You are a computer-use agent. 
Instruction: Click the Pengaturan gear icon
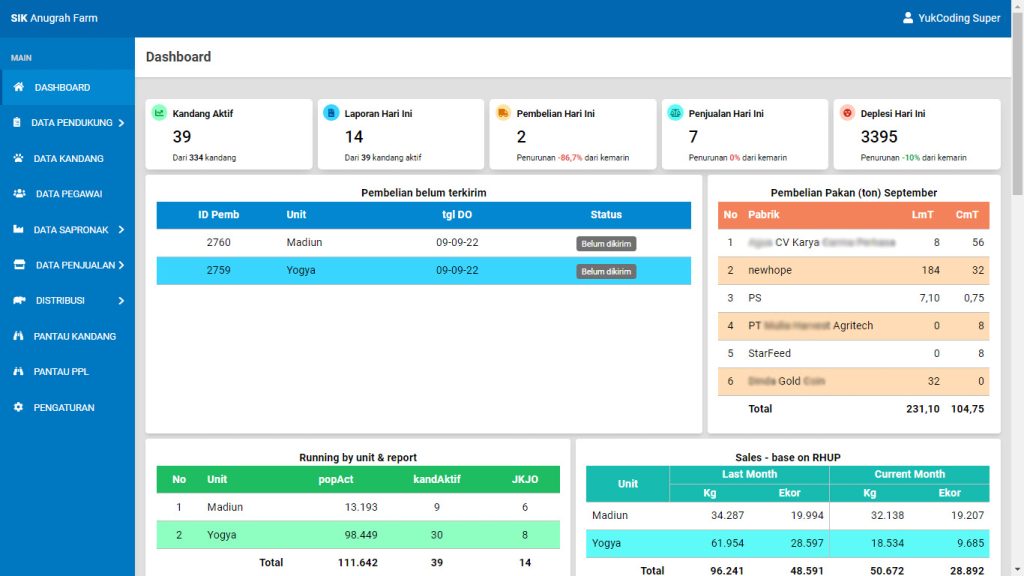pyautogui.click(x=18, y=408)
